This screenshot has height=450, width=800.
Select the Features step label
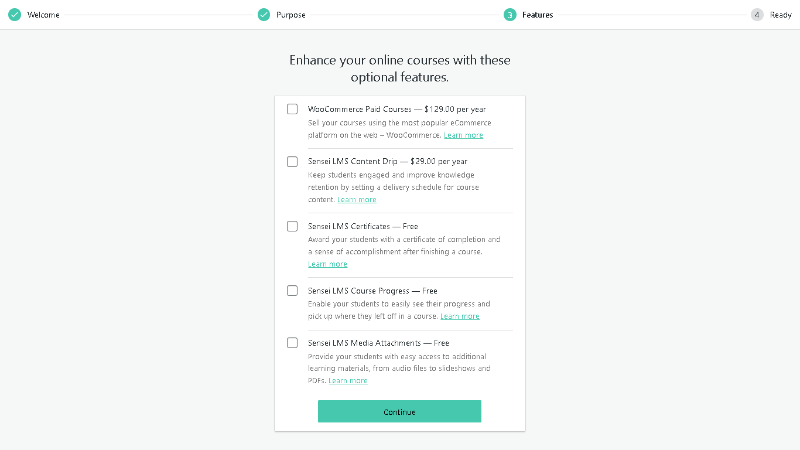(x=538, y=15)
